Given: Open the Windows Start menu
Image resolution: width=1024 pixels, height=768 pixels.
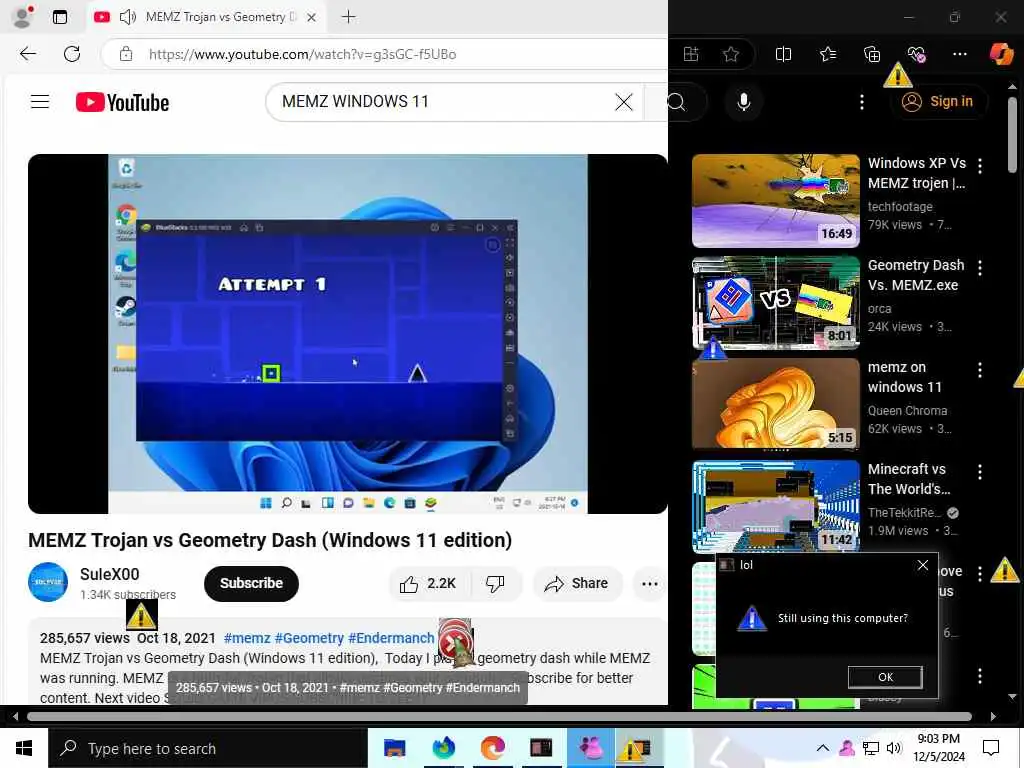Looking at the screenshot, I should 24,748.
